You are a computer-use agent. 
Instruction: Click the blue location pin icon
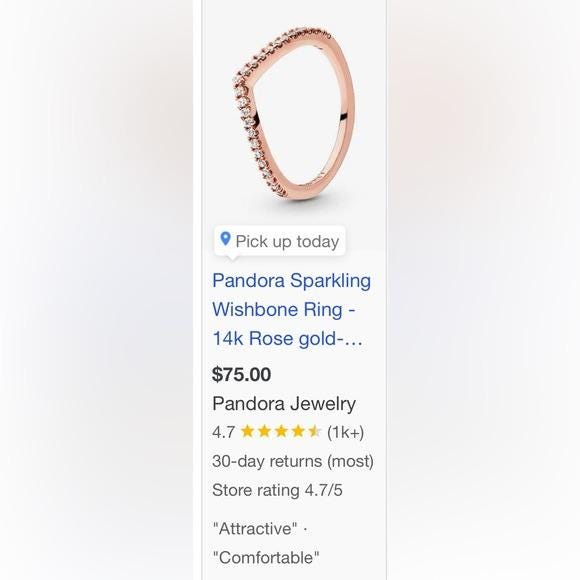tap(225, 239)
